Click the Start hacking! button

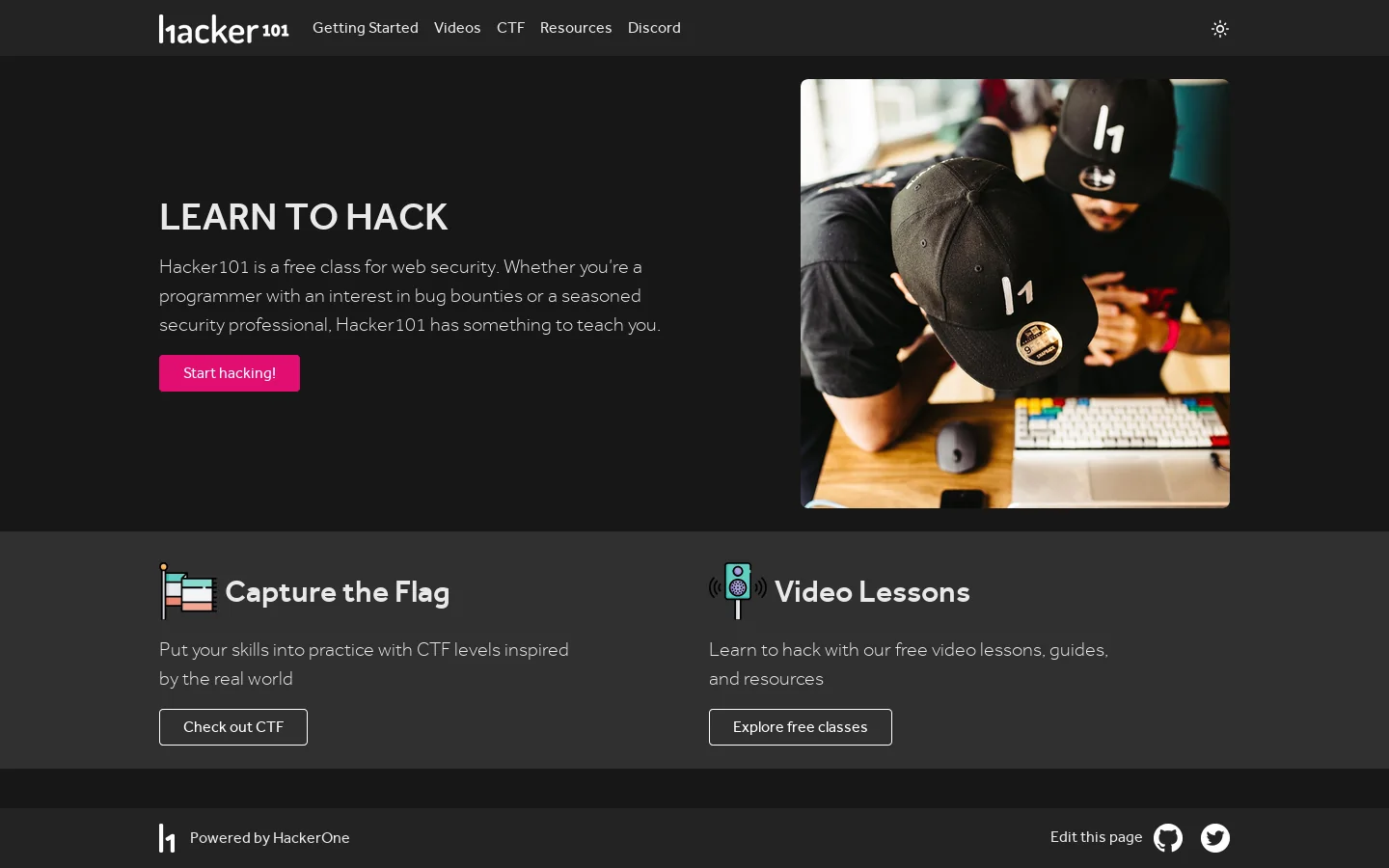pyautogui.click(x=230, y=373)
